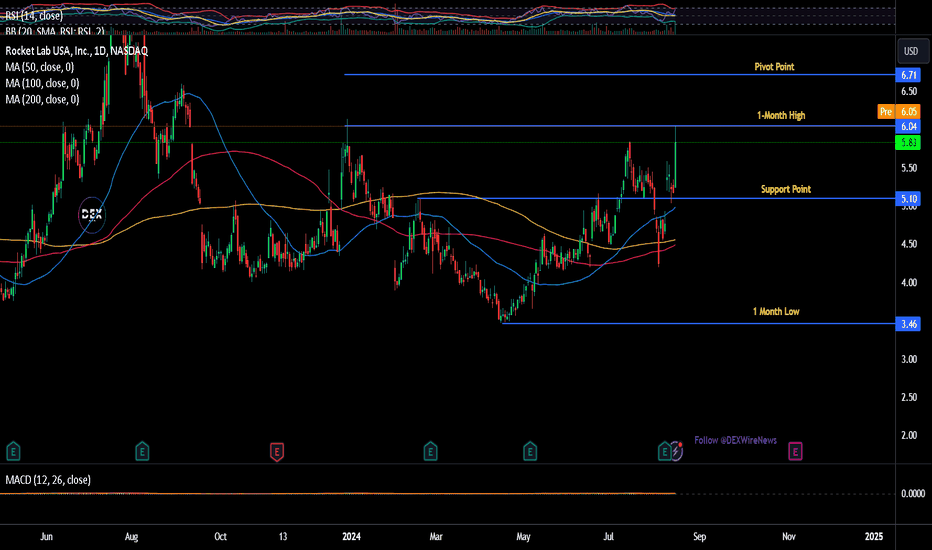Click the 5.10 support price label
The height and width of the screenshot is (550, 932).
[908, 199]
